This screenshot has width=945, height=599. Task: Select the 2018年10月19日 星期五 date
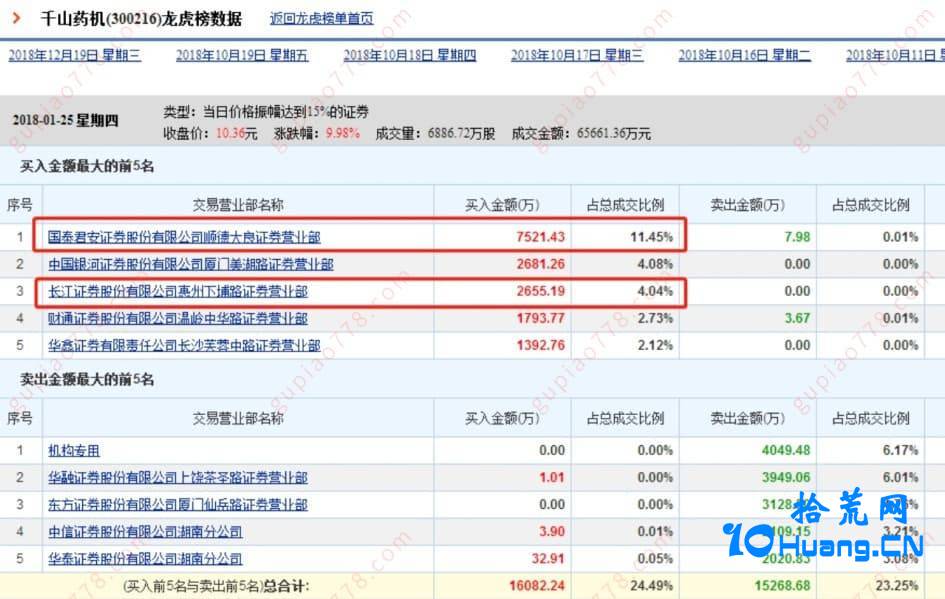242,55
